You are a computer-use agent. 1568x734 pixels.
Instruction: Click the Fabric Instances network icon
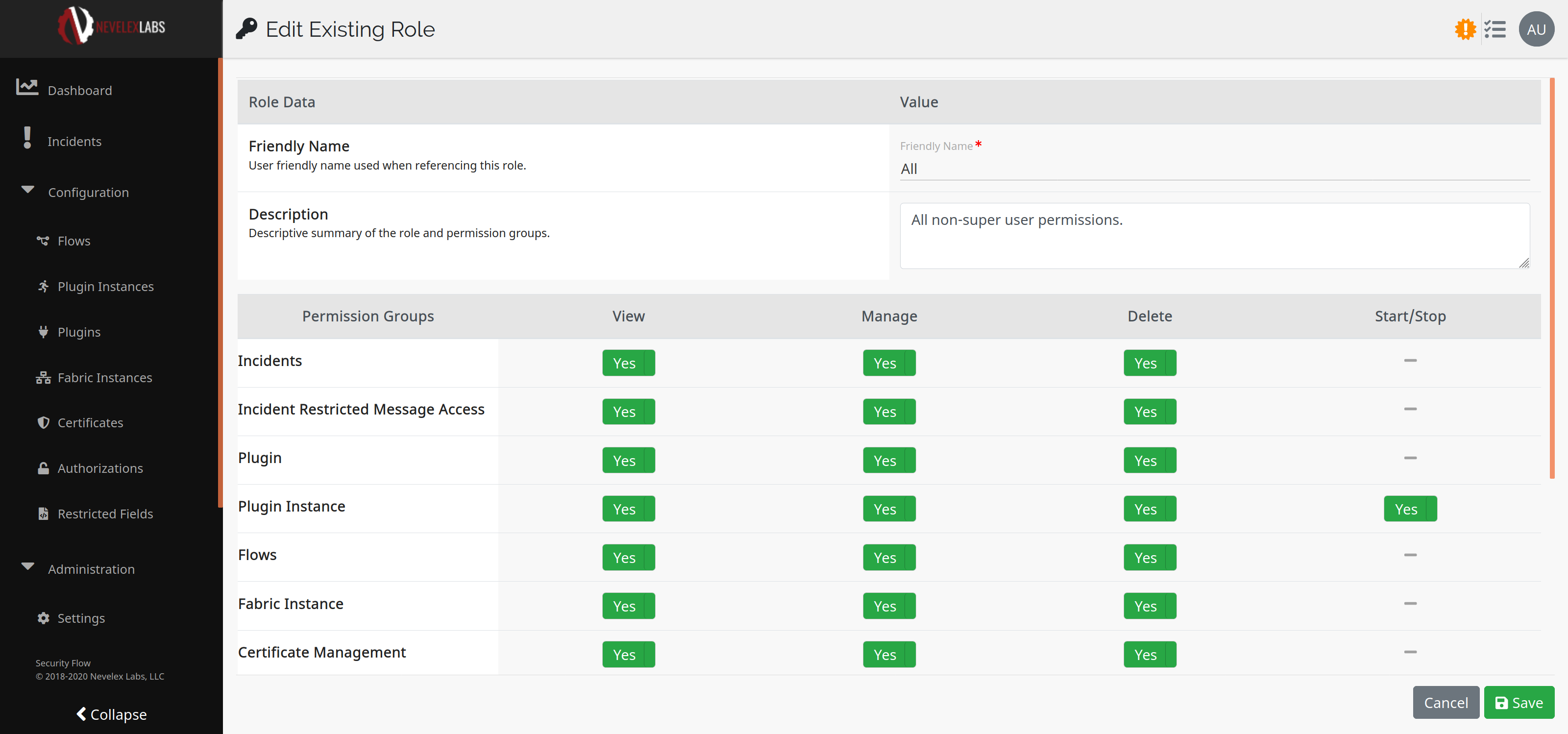(43, 378)
